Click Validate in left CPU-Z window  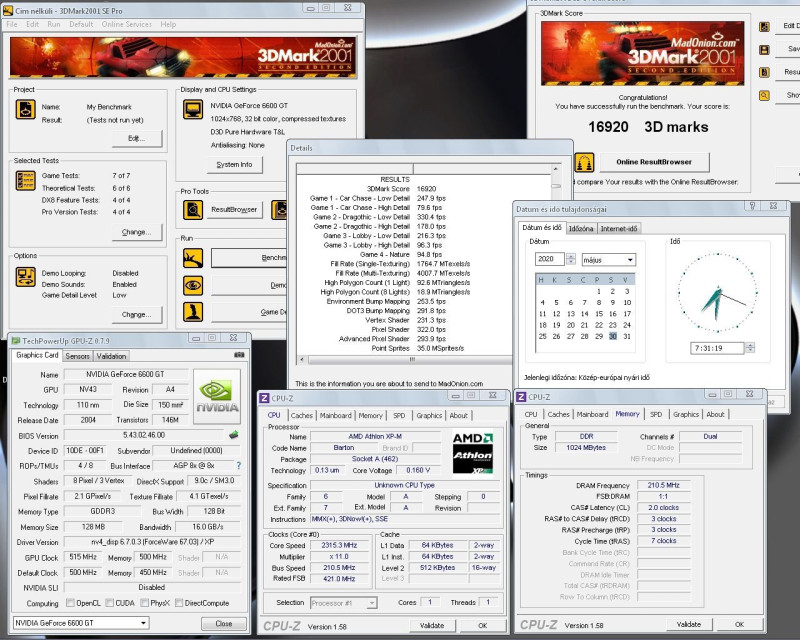(x=432, y=625)
